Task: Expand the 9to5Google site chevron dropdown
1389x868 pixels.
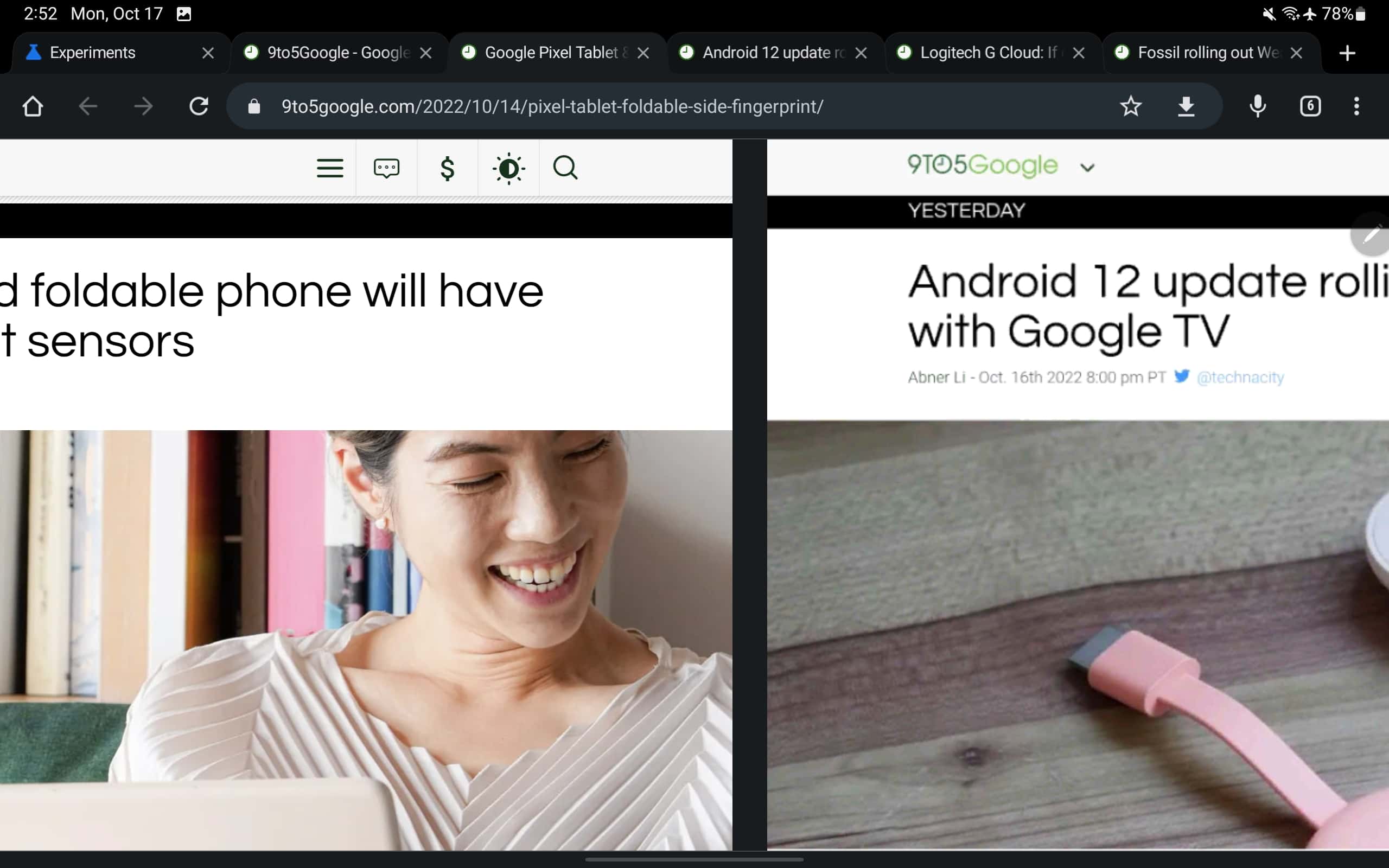Action: click(1087, 168)
